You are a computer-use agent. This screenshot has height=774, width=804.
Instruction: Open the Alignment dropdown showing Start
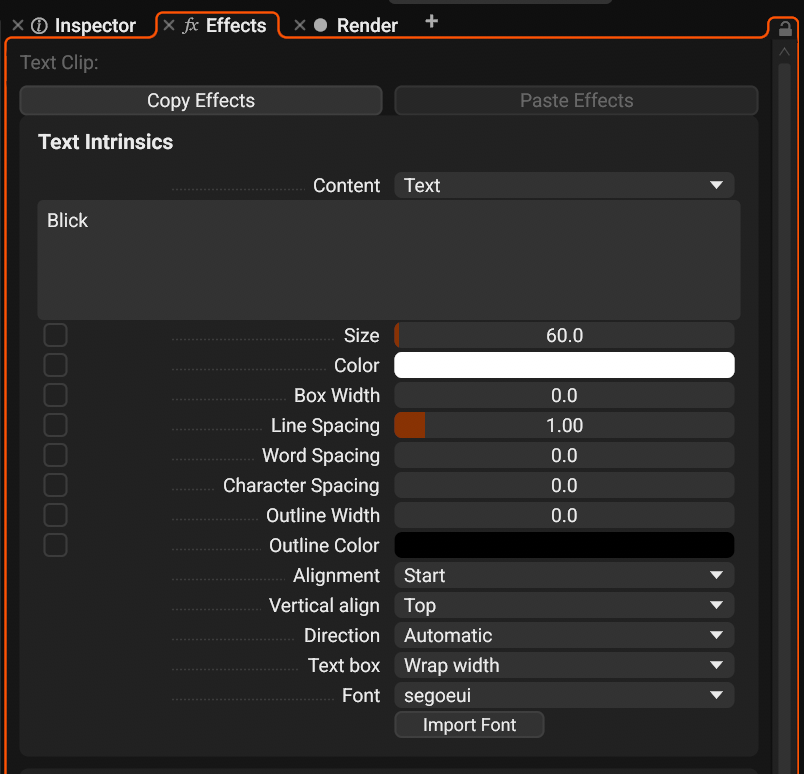pyautogui.click(x=564, y=575)
